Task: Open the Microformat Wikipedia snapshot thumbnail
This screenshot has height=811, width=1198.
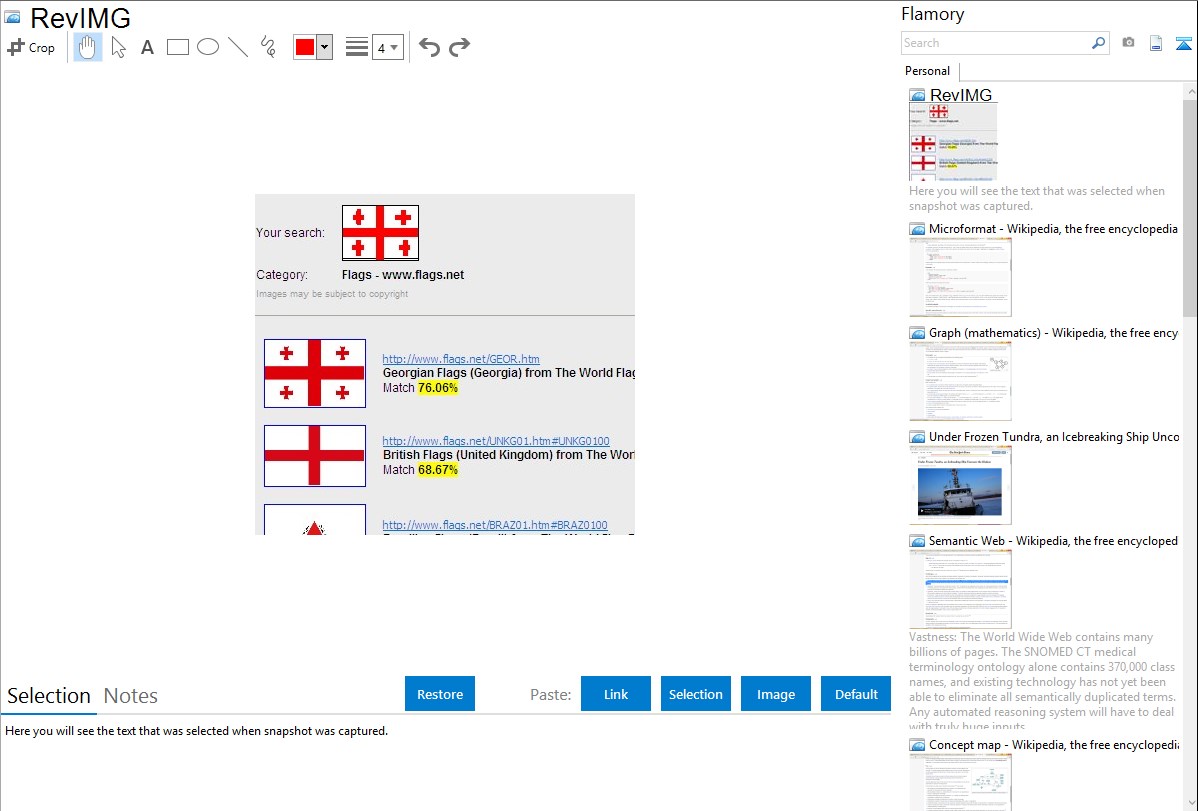Action: click(x=960, y=277)
